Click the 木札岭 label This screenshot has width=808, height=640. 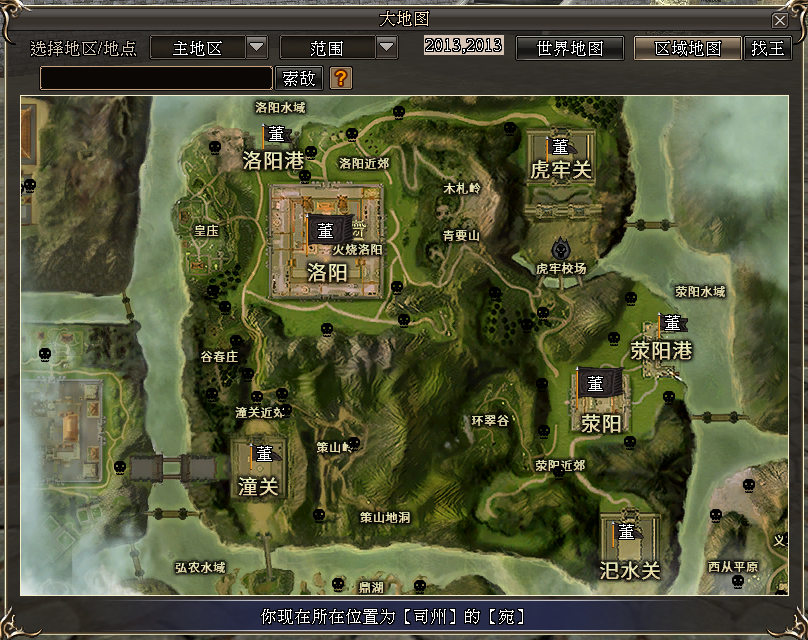point(462,189)
